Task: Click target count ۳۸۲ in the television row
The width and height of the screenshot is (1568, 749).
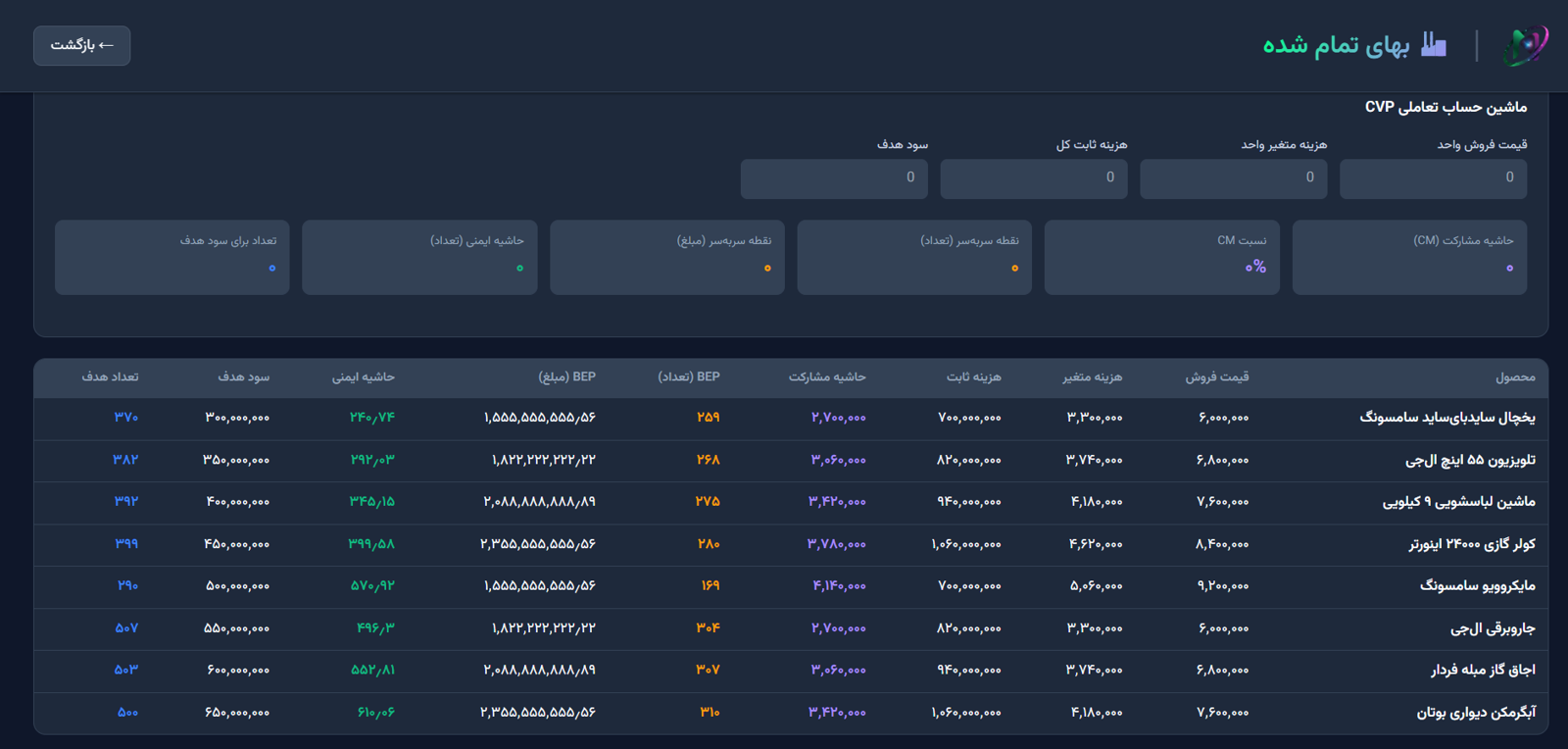Action: tap(126, 460)
